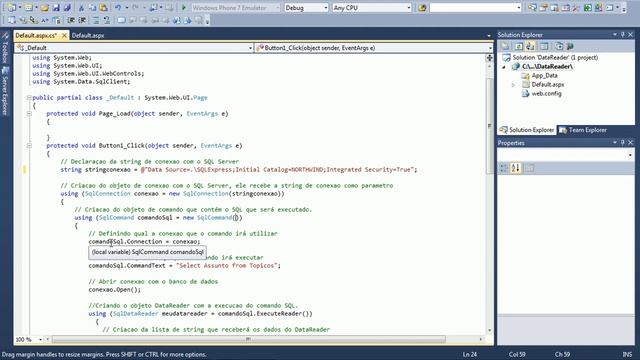Collapse the _Default class code region
Viewport: 640px width, 360px height.
pyautogui.click(x=29, y=98)
